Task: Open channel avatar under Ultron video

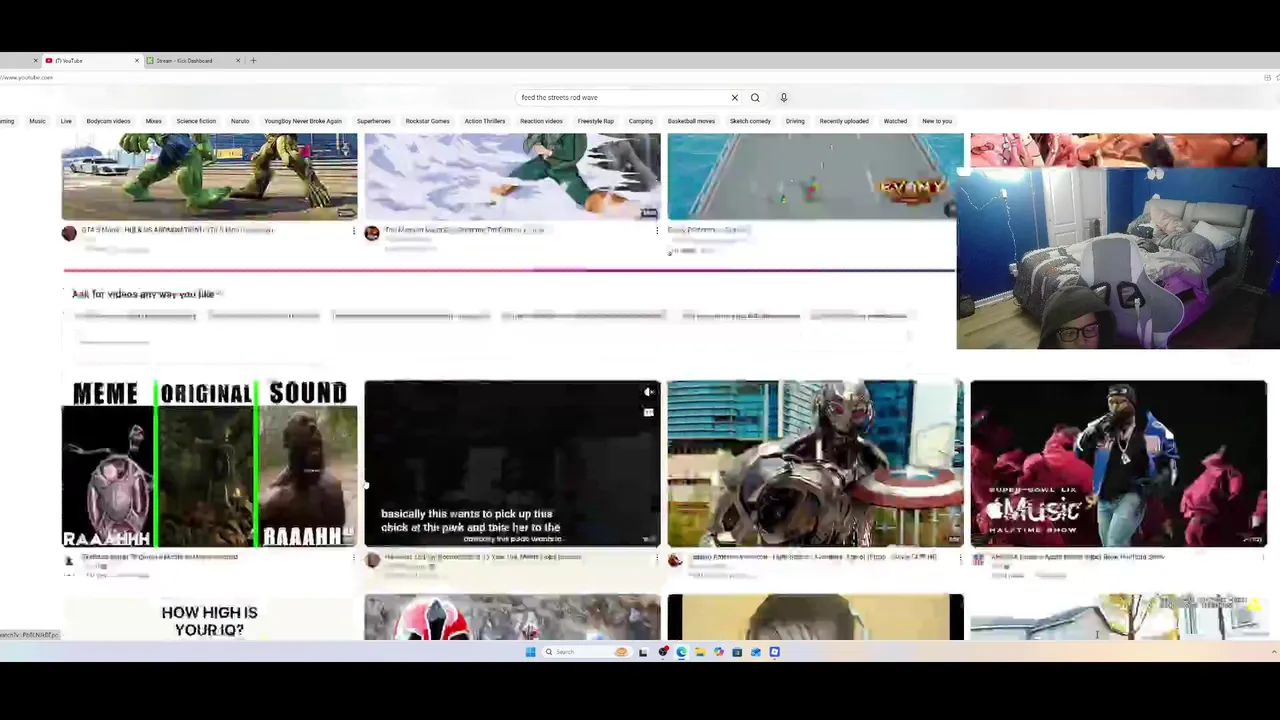Action: click(675, 561)
